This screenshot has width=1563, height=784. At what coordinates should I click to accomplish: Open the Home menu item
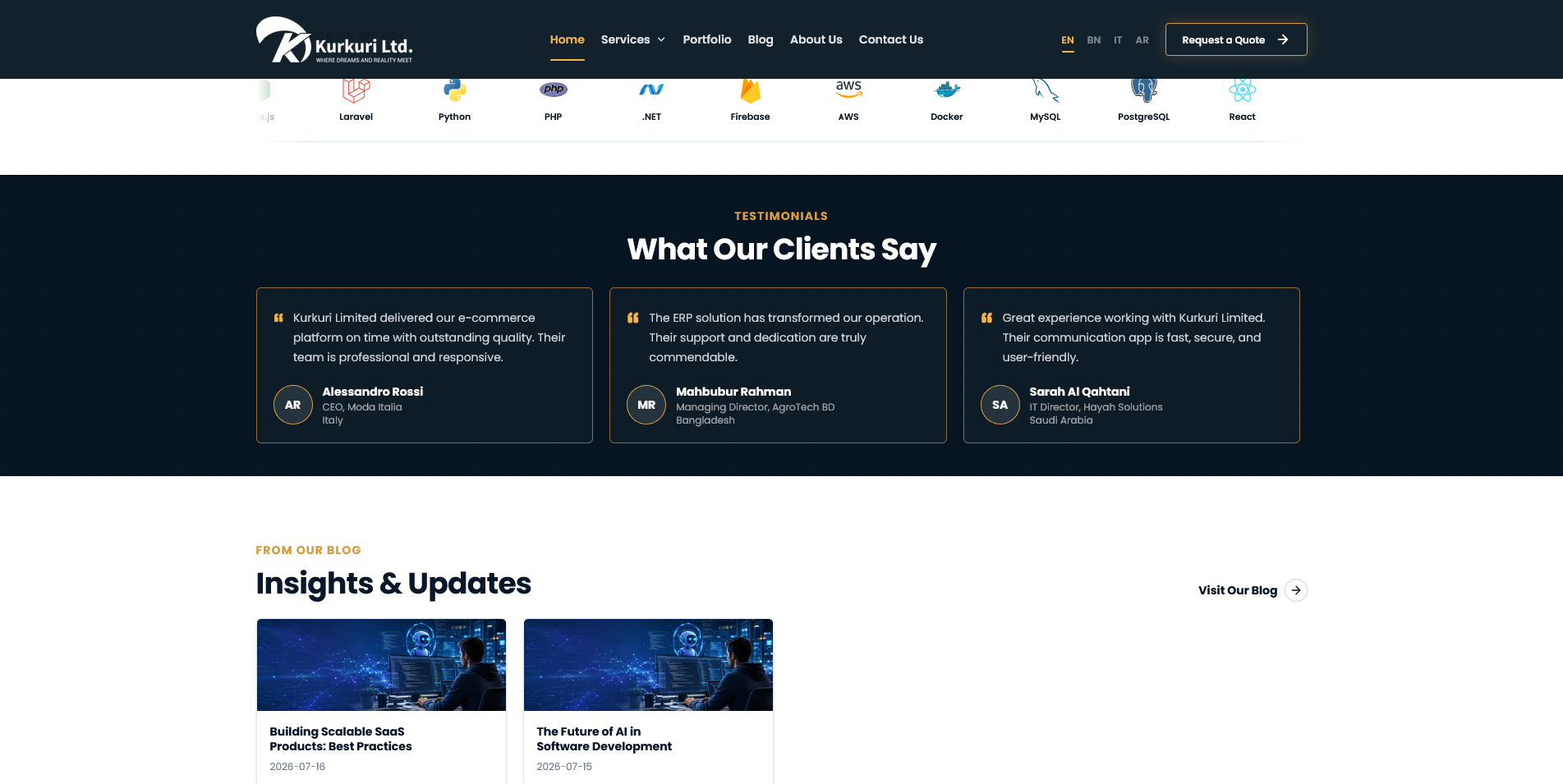point(567,39)
